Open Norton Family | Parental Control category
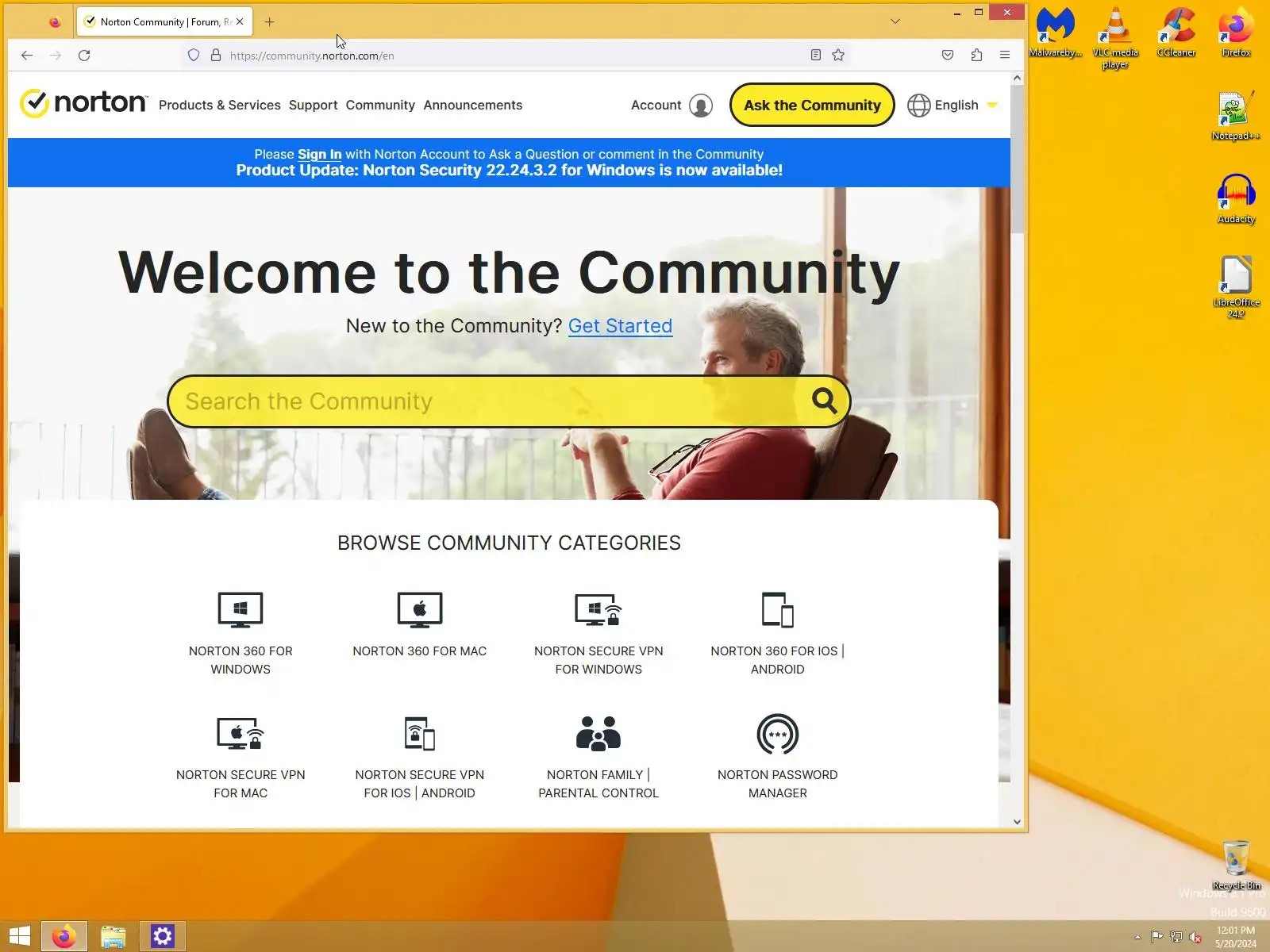This screenshot has width=1270, height=952. tap(598, 758)
